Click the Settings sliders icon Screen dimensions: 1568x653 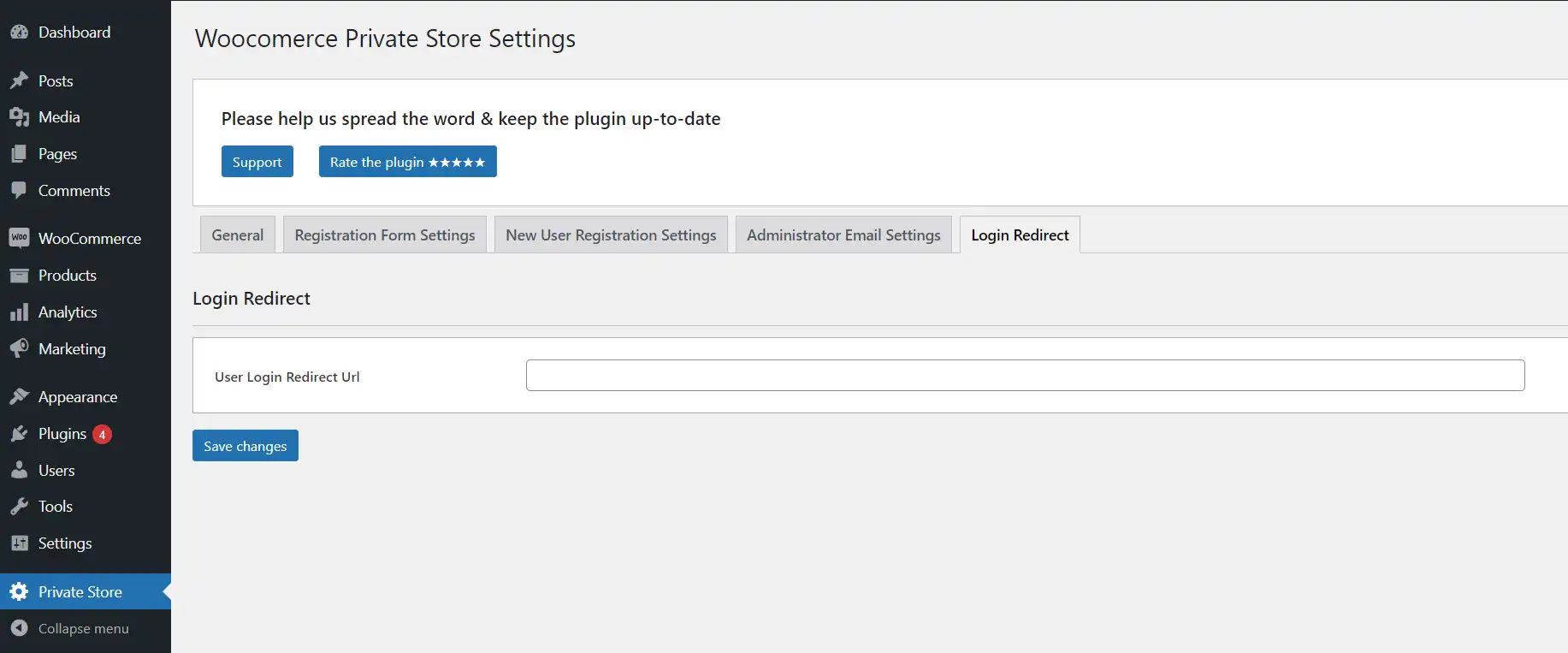point(19,543)
